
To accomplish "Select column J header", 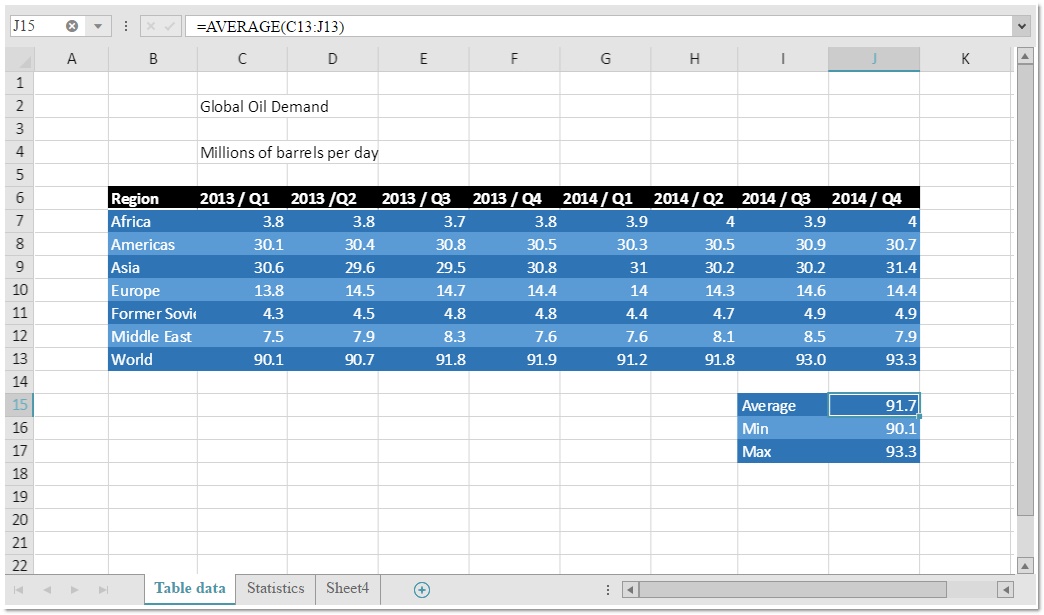I will (873, 59).
